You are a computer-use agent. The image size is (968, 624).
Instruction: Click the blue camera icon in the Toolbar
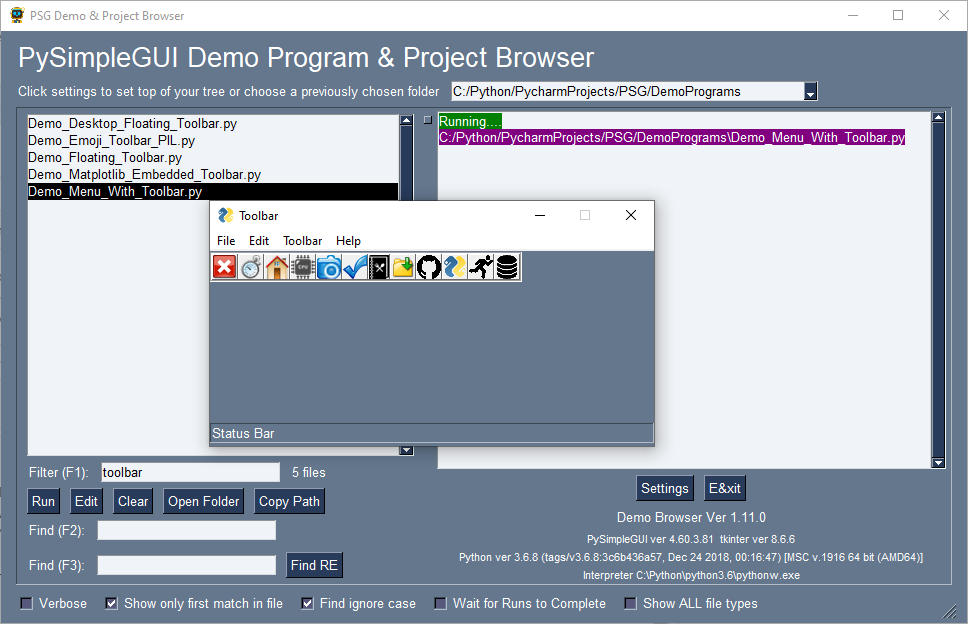coord(328,266)
